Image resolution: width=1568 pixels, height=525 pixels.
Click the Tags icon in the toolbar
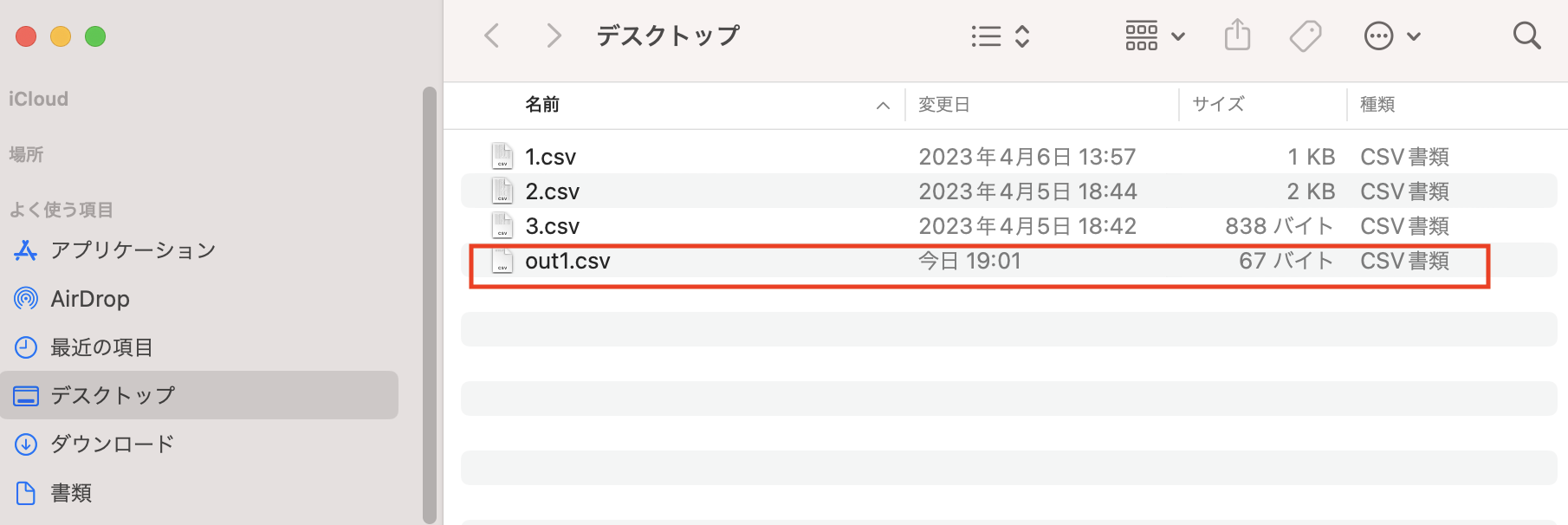[x=1305, y=36]
